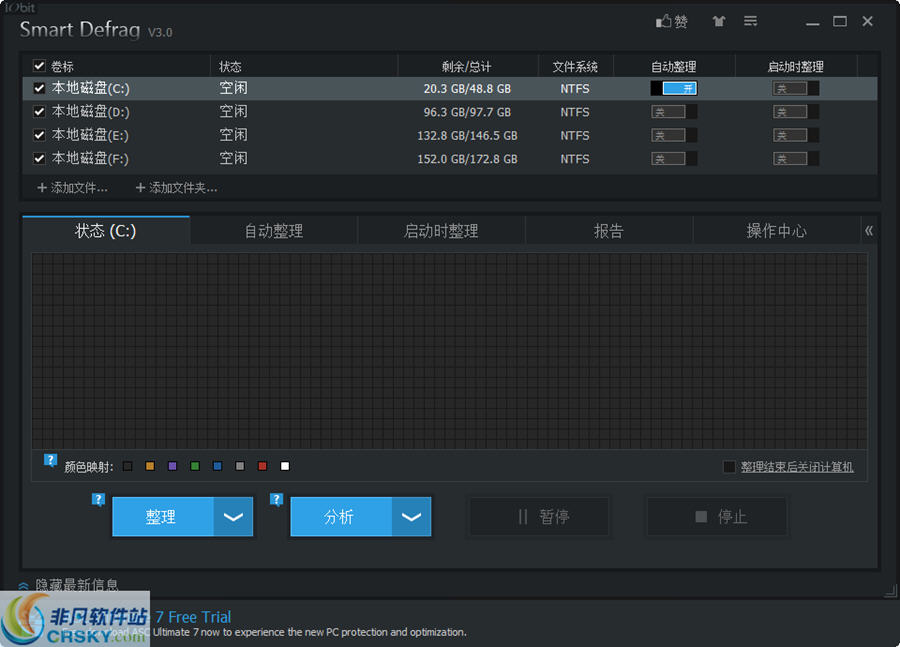The width and height of the screenshot is (900, 647).
Task: Click the help icon beside 颜色映射
Action: point(50,460)
